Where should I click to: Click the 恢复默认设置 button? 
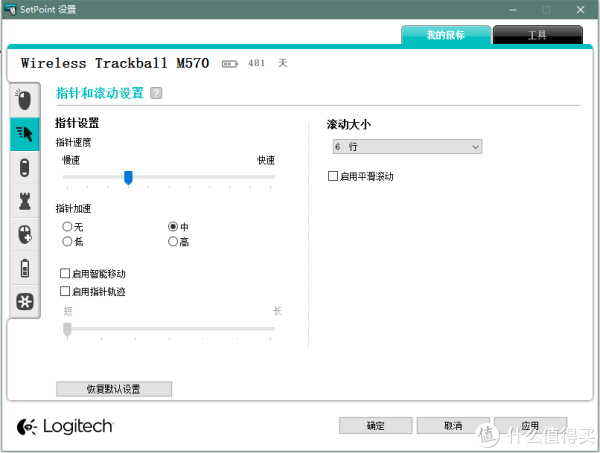(x=114, y=388)
